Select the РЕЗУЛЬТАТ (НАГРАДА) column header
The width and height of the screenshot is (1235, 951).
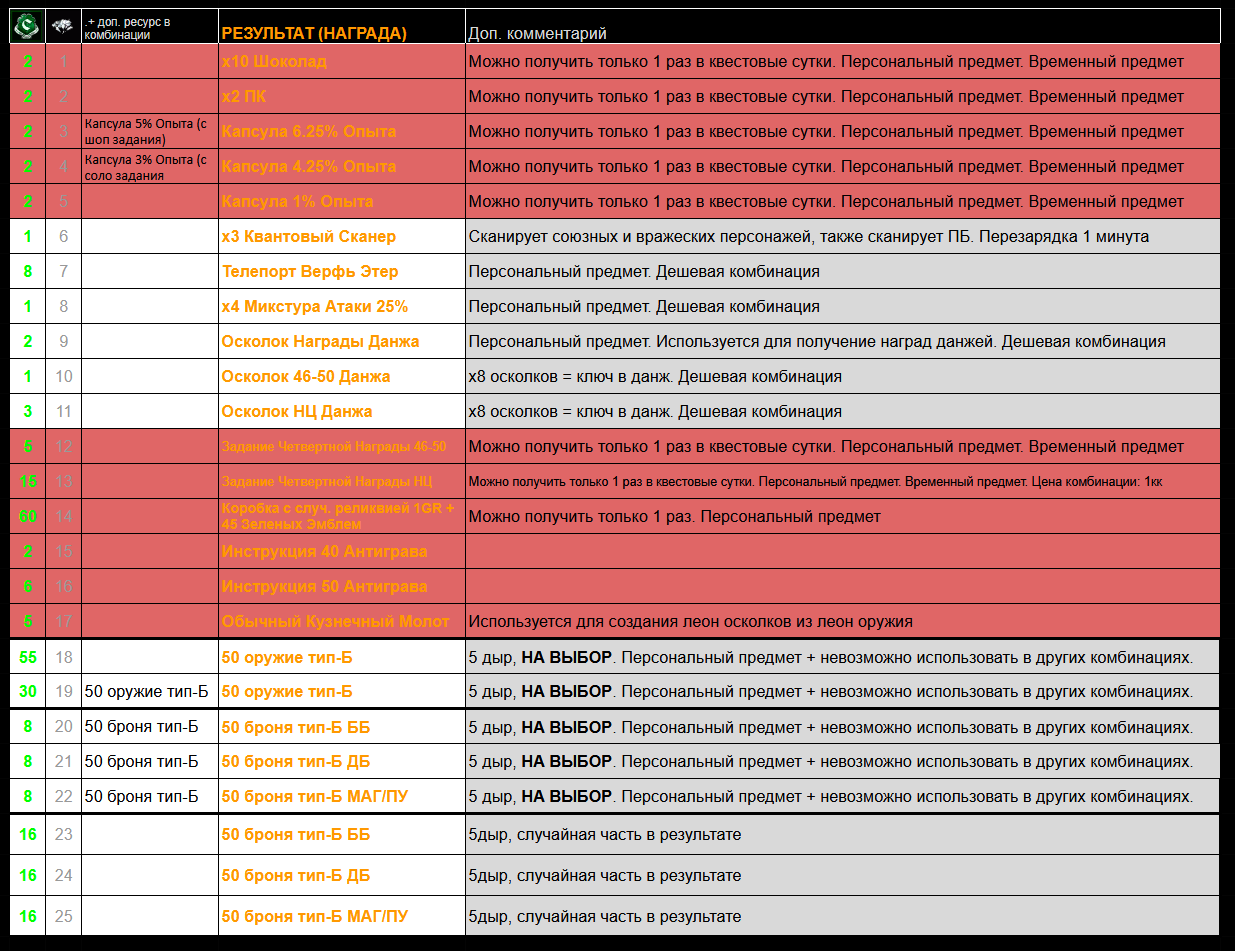pos(314,33)
